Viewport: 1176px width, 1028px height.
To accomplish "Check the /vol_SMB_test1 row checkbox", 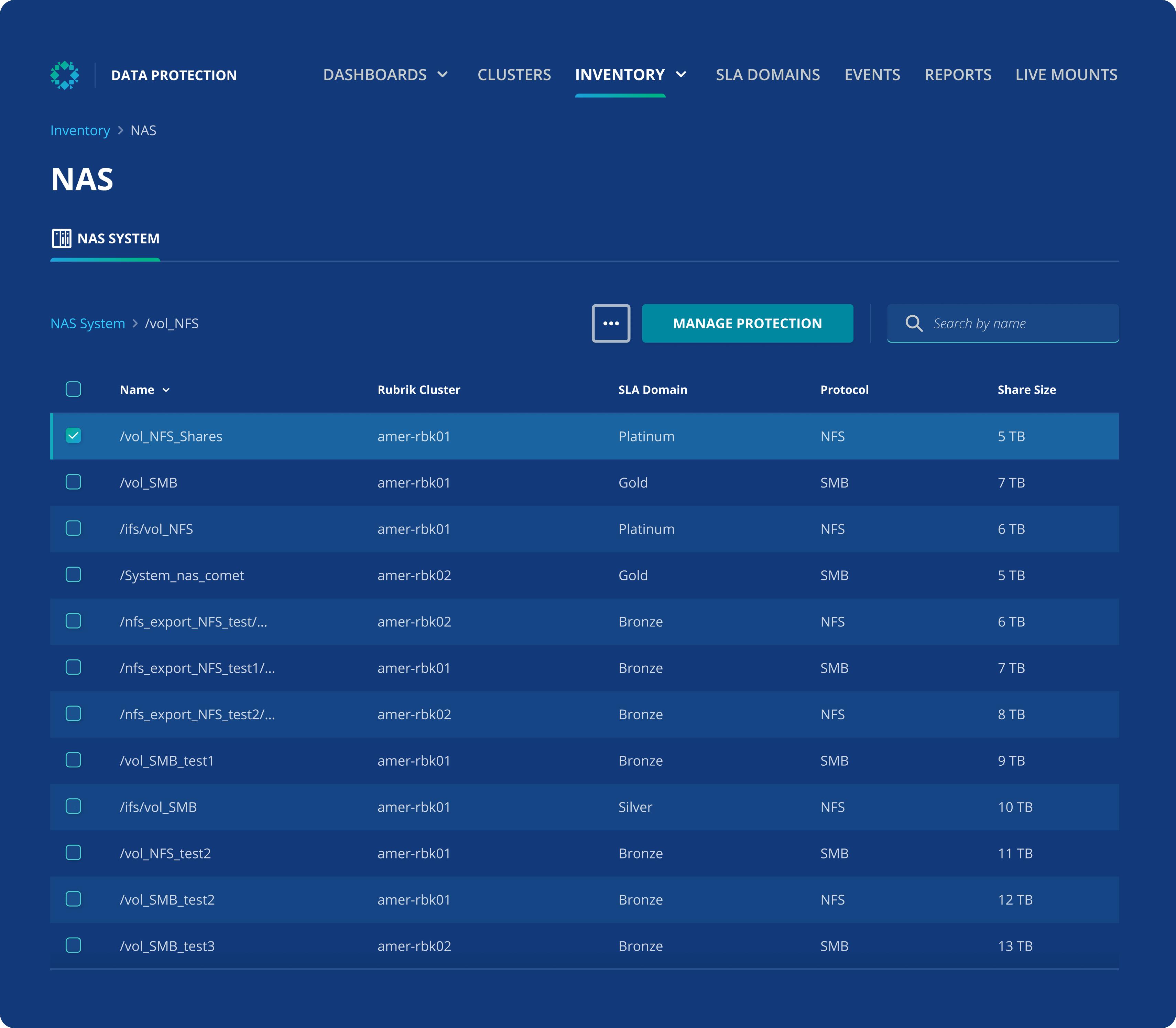I will tap(74, 760).
